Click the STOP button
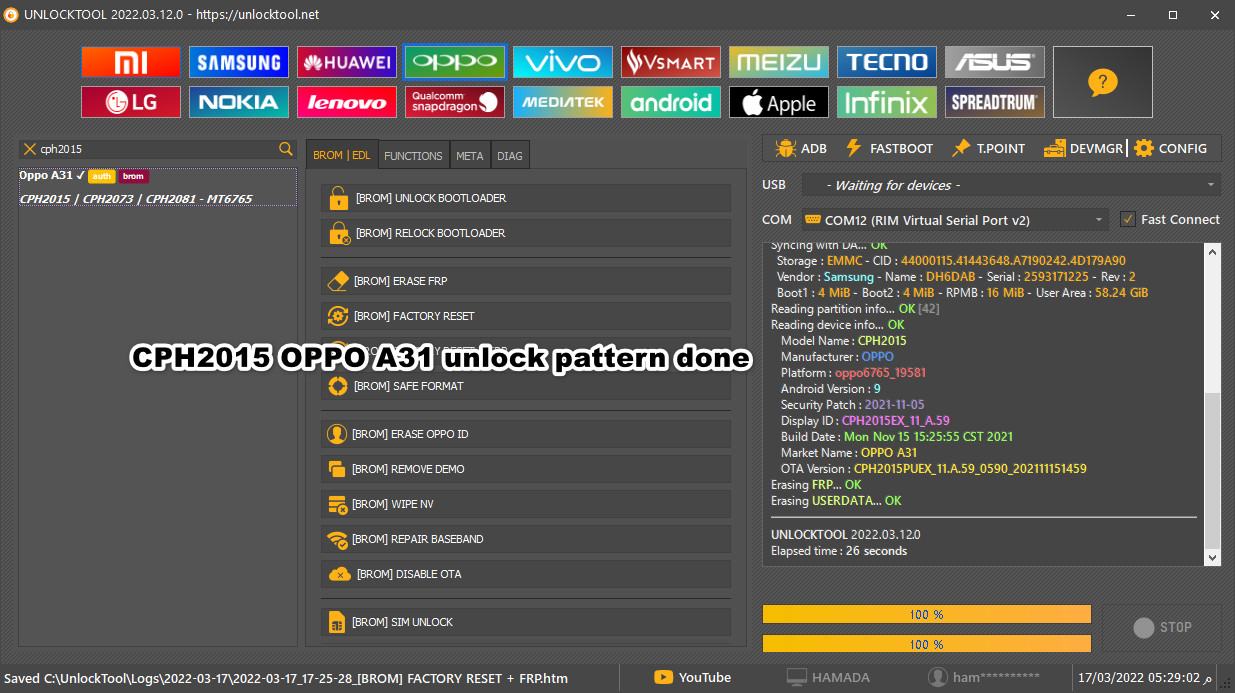Screen dimensions: 1235x693 coord(1162,628)
